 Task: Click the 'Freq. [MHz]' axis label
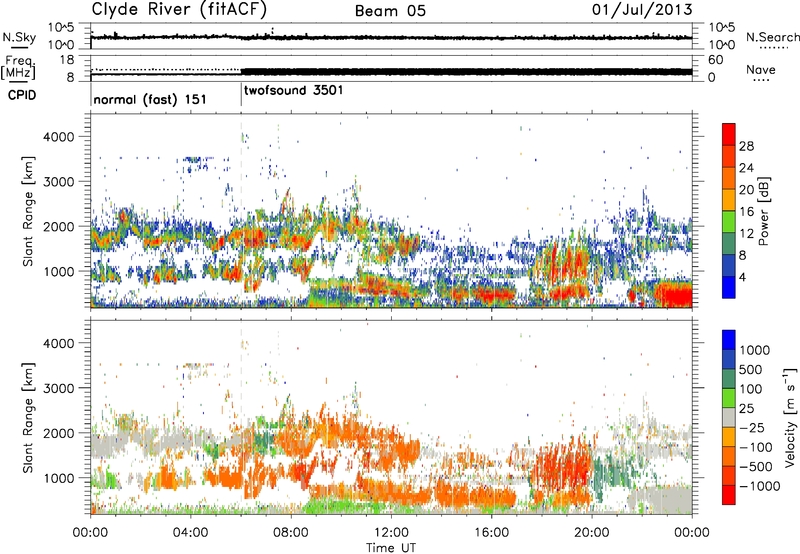pyautogui.click(x=19, y=67)
